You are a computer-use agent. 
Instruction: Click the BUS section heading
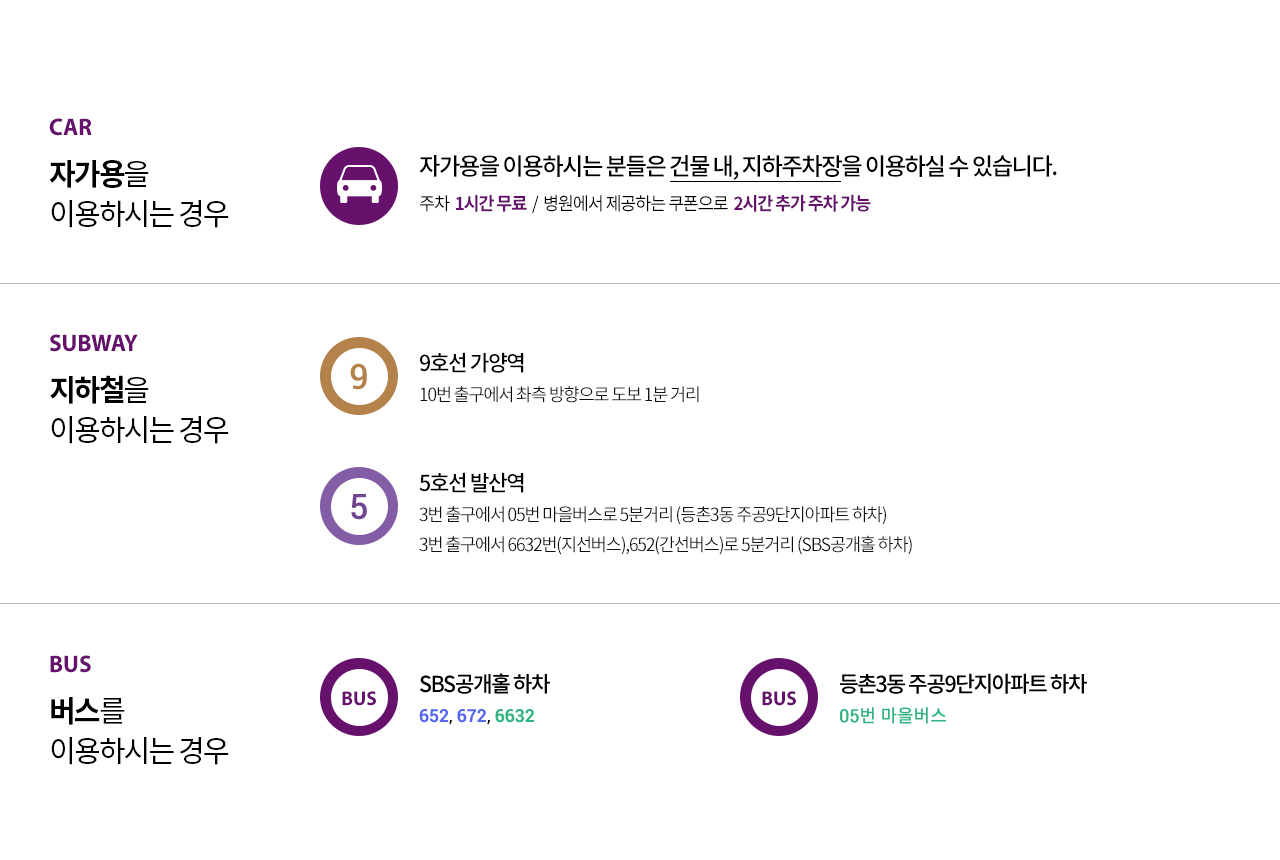70,664
